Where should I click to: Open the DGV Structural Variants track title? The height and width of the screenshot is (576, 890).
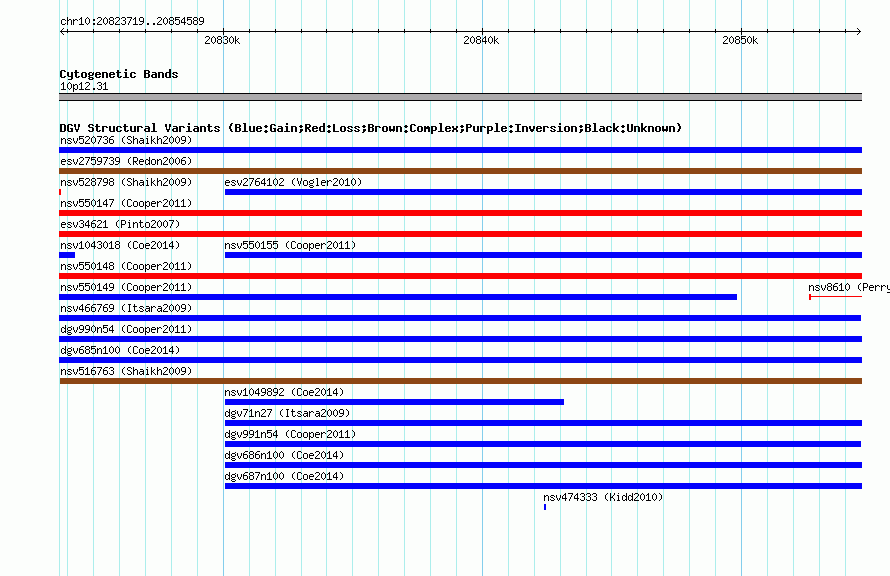pos(371,128)
